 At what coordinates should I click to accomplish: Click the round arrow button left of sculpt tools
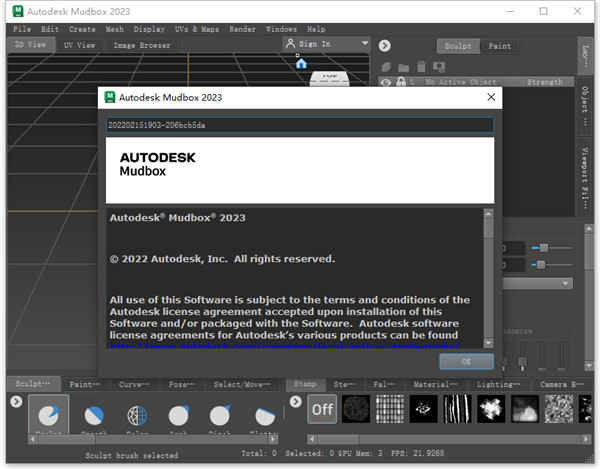pos(16,401)
